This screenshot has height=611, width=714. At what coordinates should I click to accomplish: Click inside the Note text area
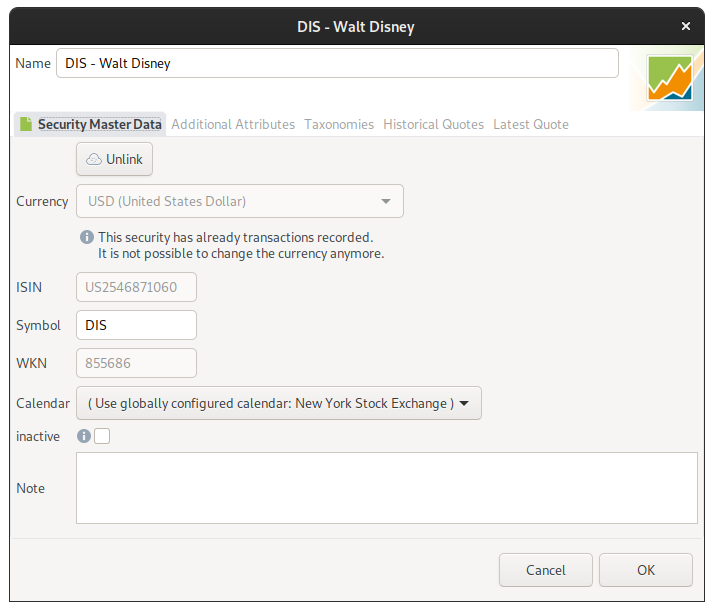click(387, 488)
